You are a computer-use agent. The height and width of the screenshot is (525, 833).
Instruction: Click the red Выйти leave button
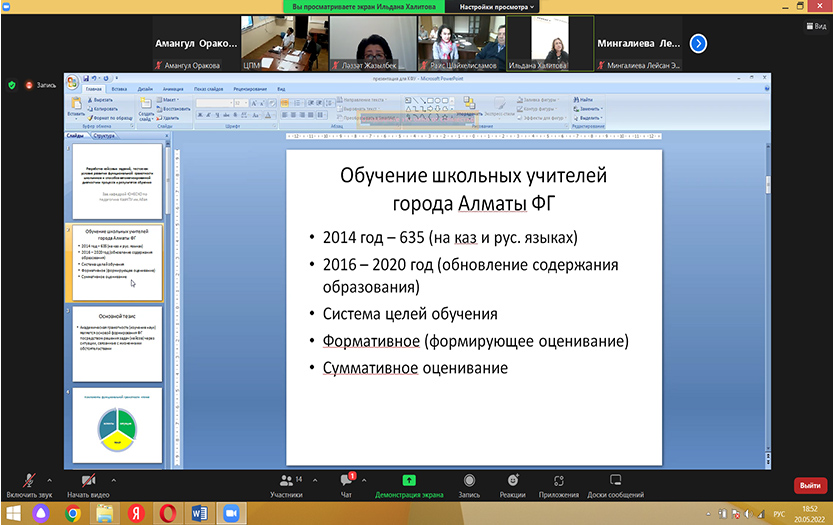[809, 485]
